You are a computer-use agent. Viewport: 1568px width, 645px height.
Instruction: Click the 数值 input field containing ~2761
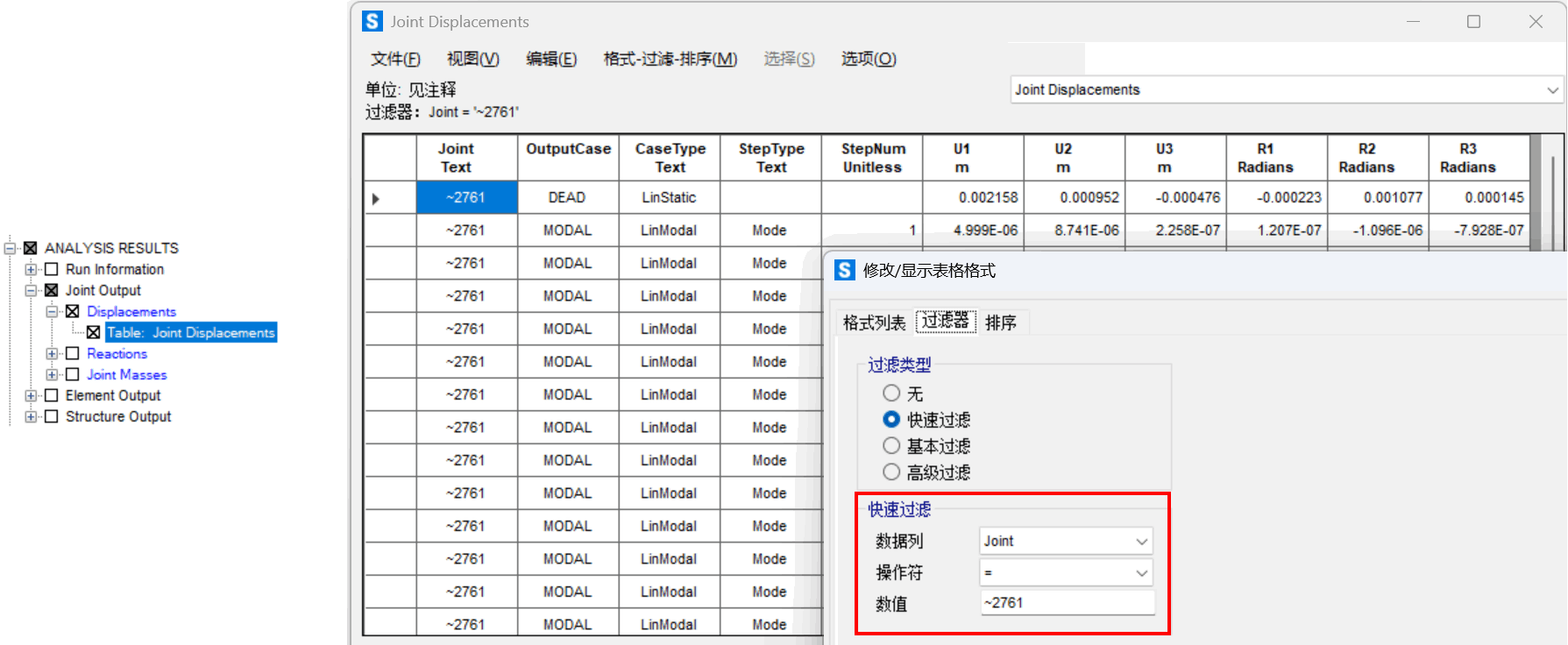1066,603
